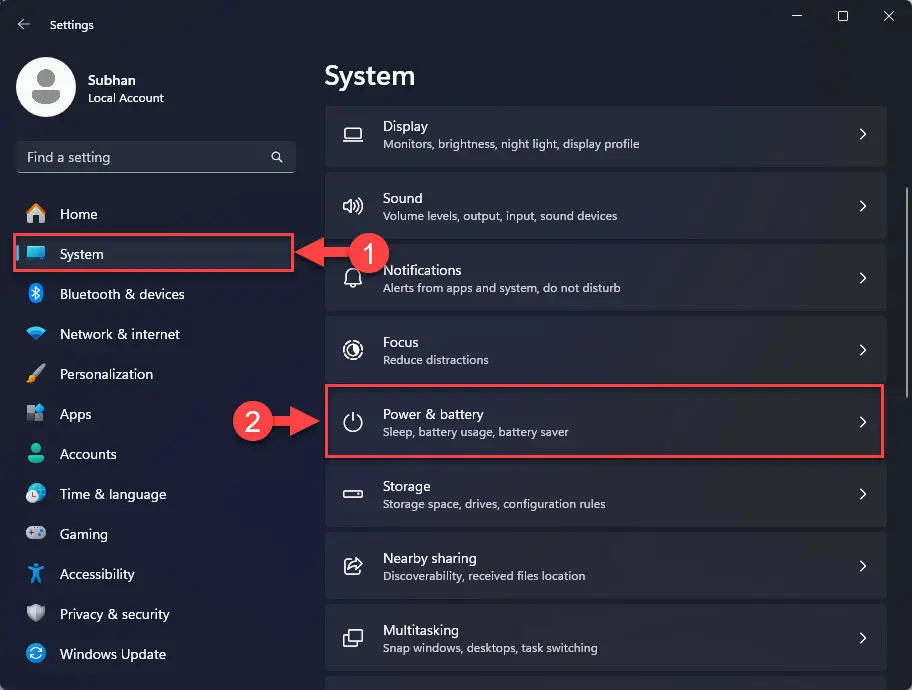Viewport: 912px width, 690px height.
Task: Click the Display monitor icon
Action: (352, 134)
